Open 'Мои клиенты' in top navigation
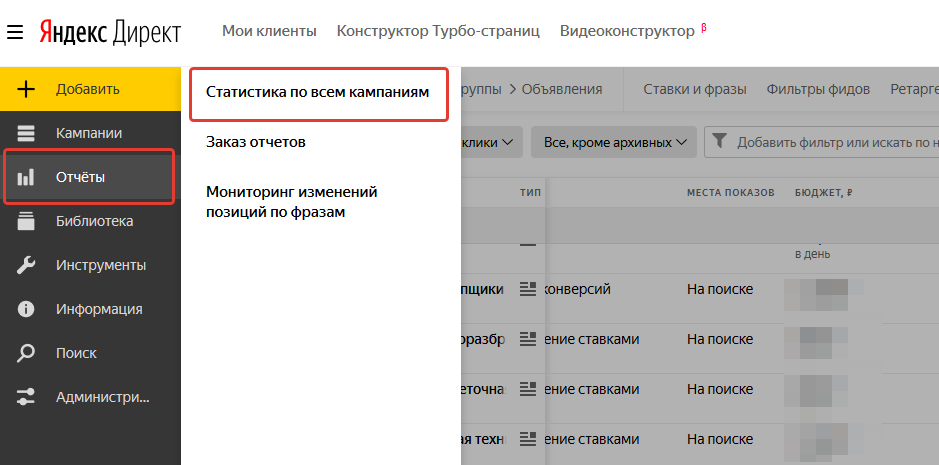 point(269,31)
